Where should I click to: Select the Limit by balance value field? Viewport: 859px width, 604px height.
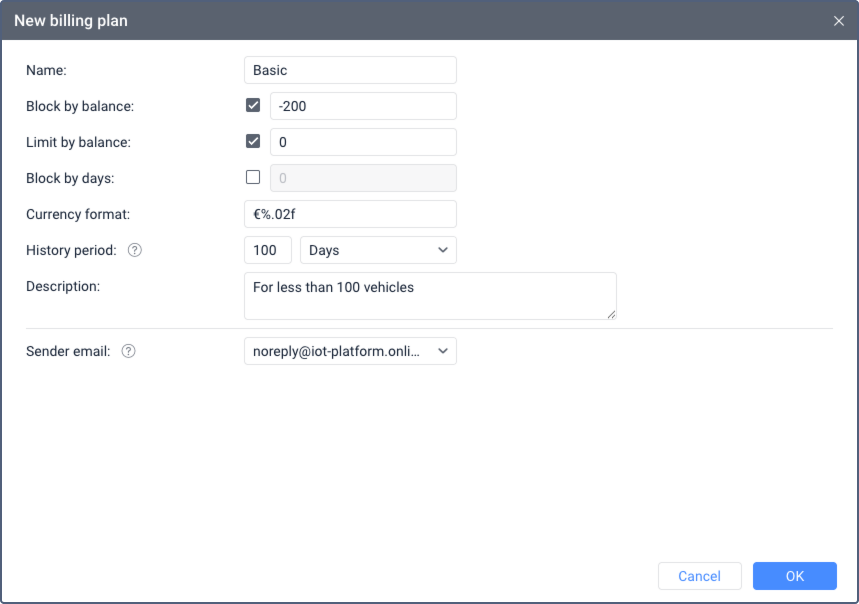point(363,142)
